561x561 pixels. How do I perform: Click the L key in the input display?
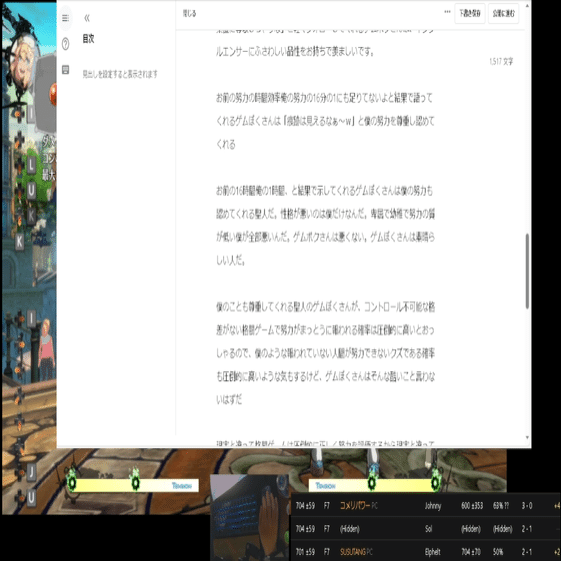(31, 166)
